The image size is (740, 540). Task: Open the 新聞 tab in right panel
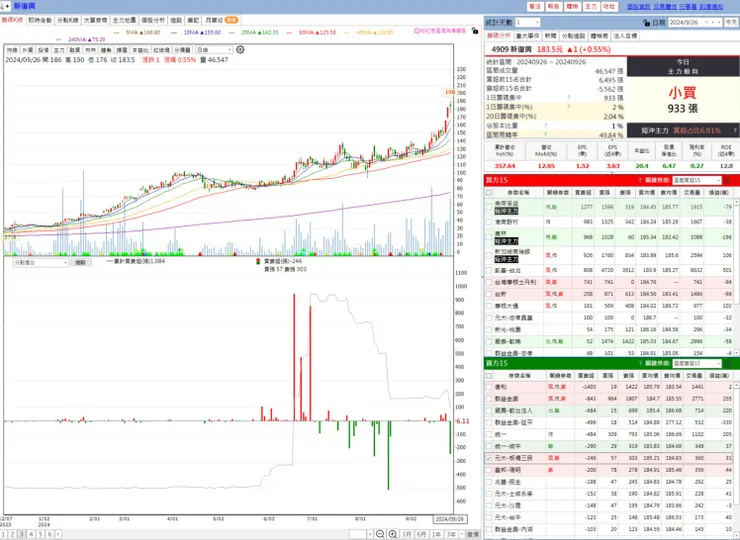(550, 36)
